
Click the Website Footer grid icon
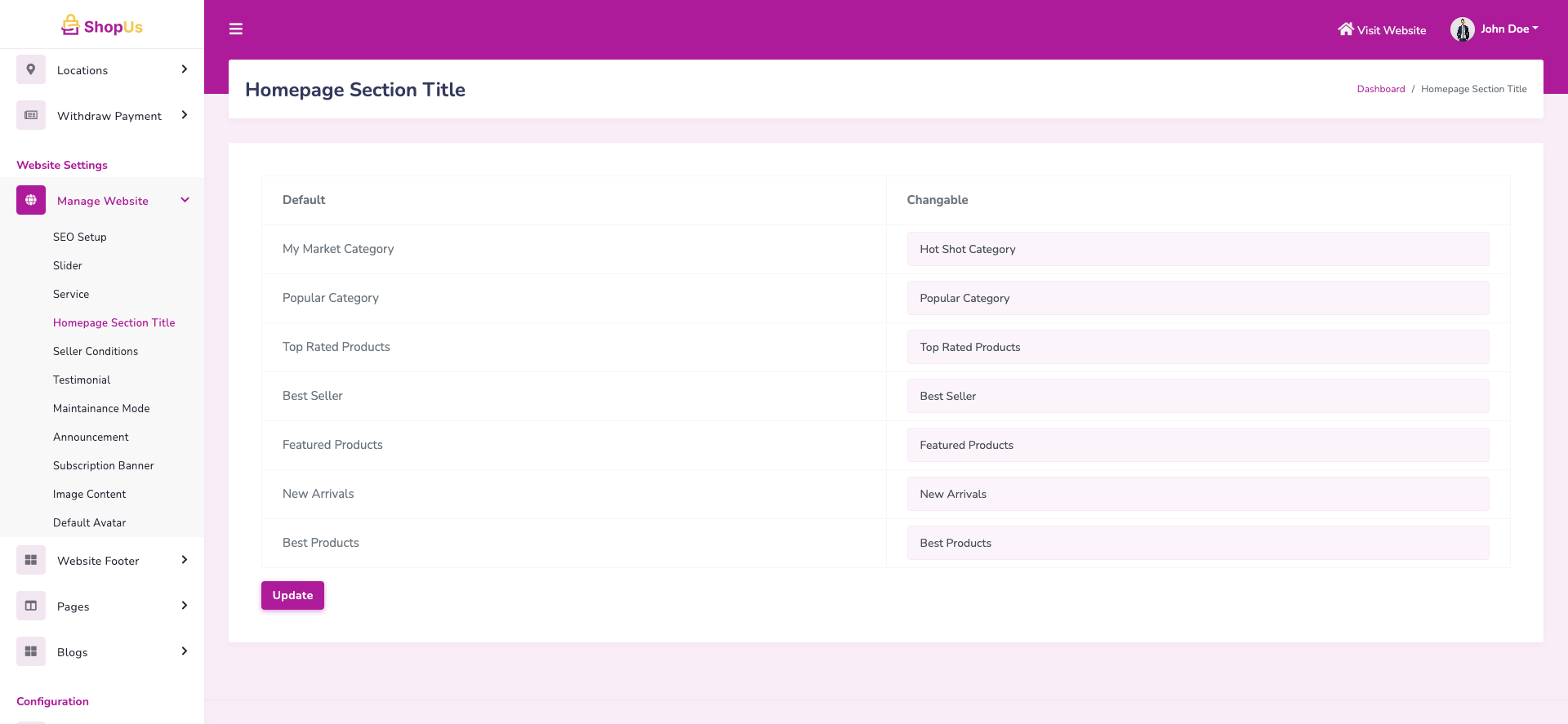click(31, 561)
